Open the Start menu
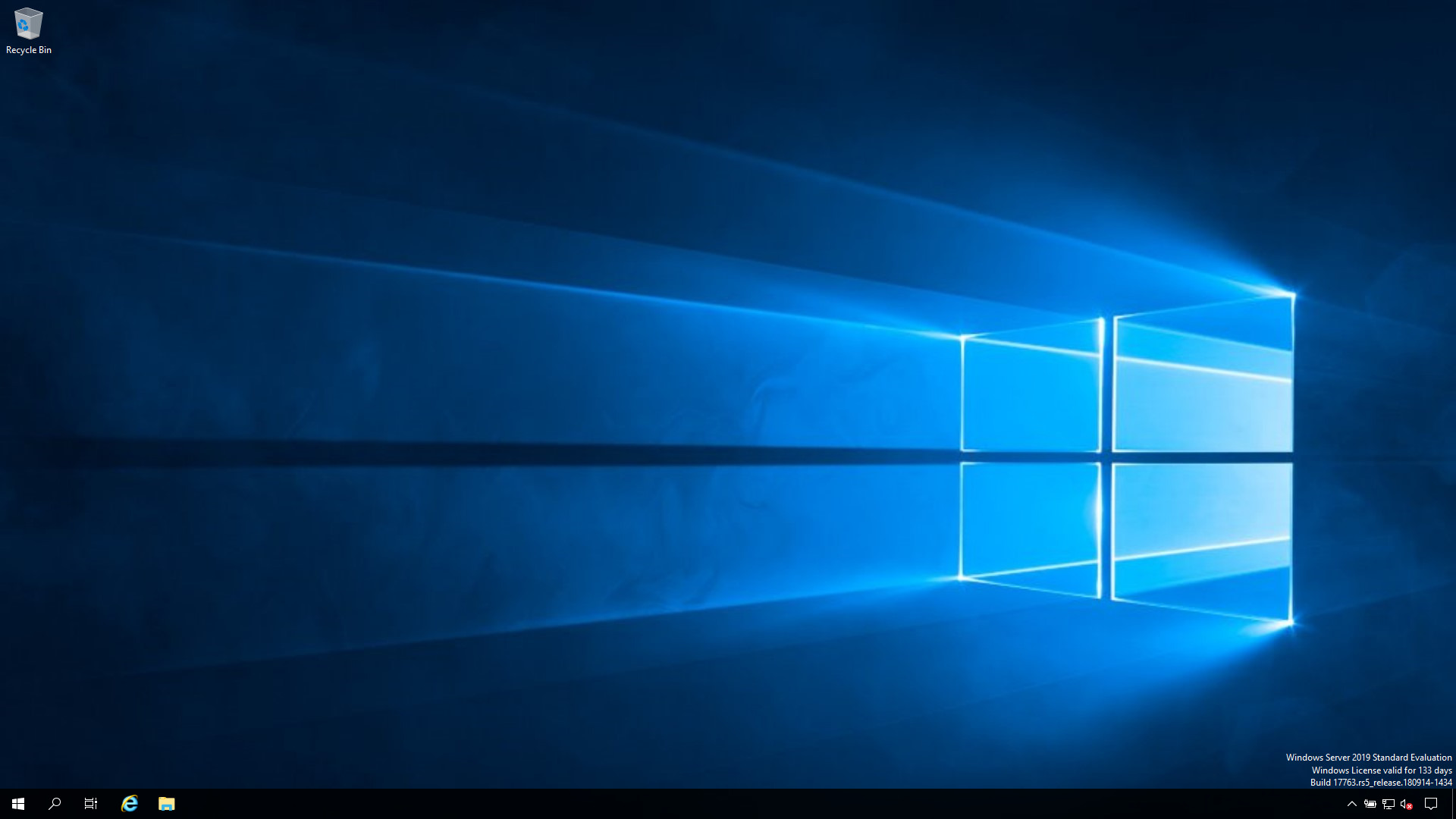Image resolution: width=1456 pixels, height=819 pixels. (x=18, y=803)
